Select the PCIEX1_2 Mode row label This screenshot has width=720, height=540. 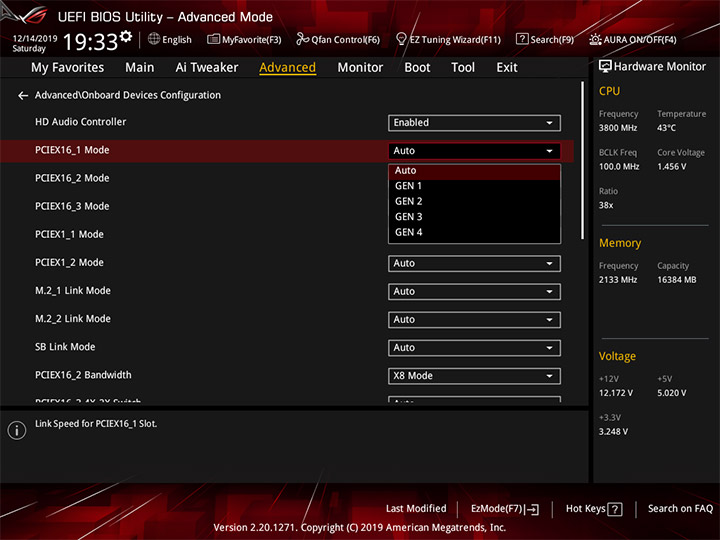69,263
